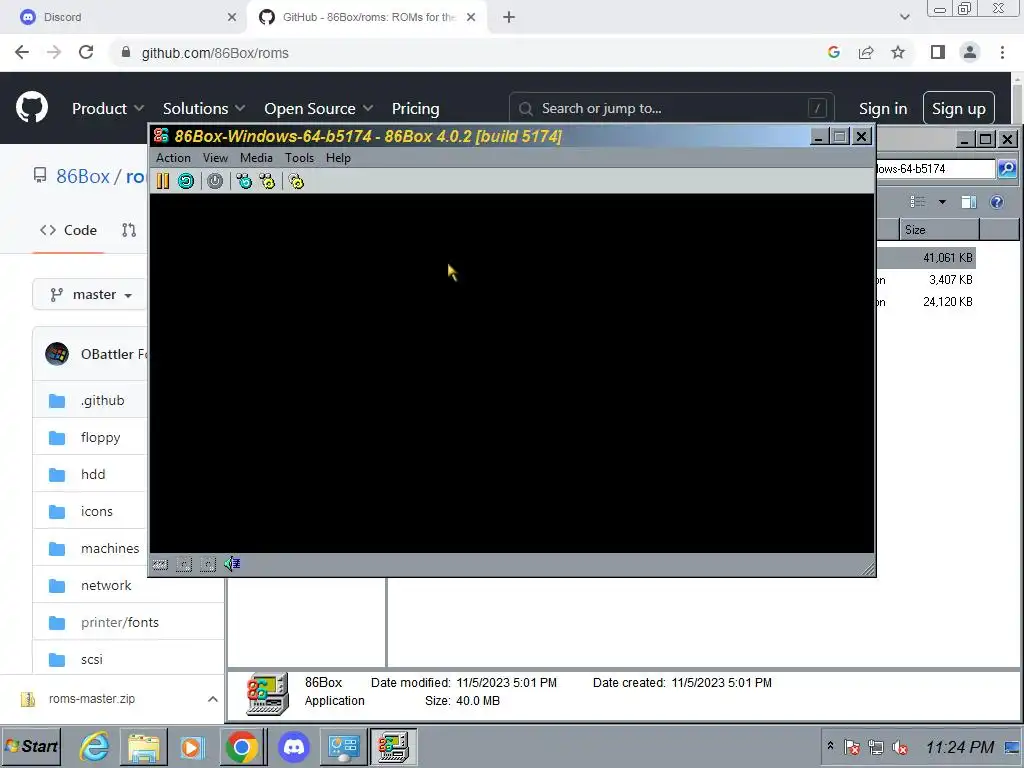Open the View menu in 86Box
The height and width of the screenshot is (768, 1024).
[215, 157]
